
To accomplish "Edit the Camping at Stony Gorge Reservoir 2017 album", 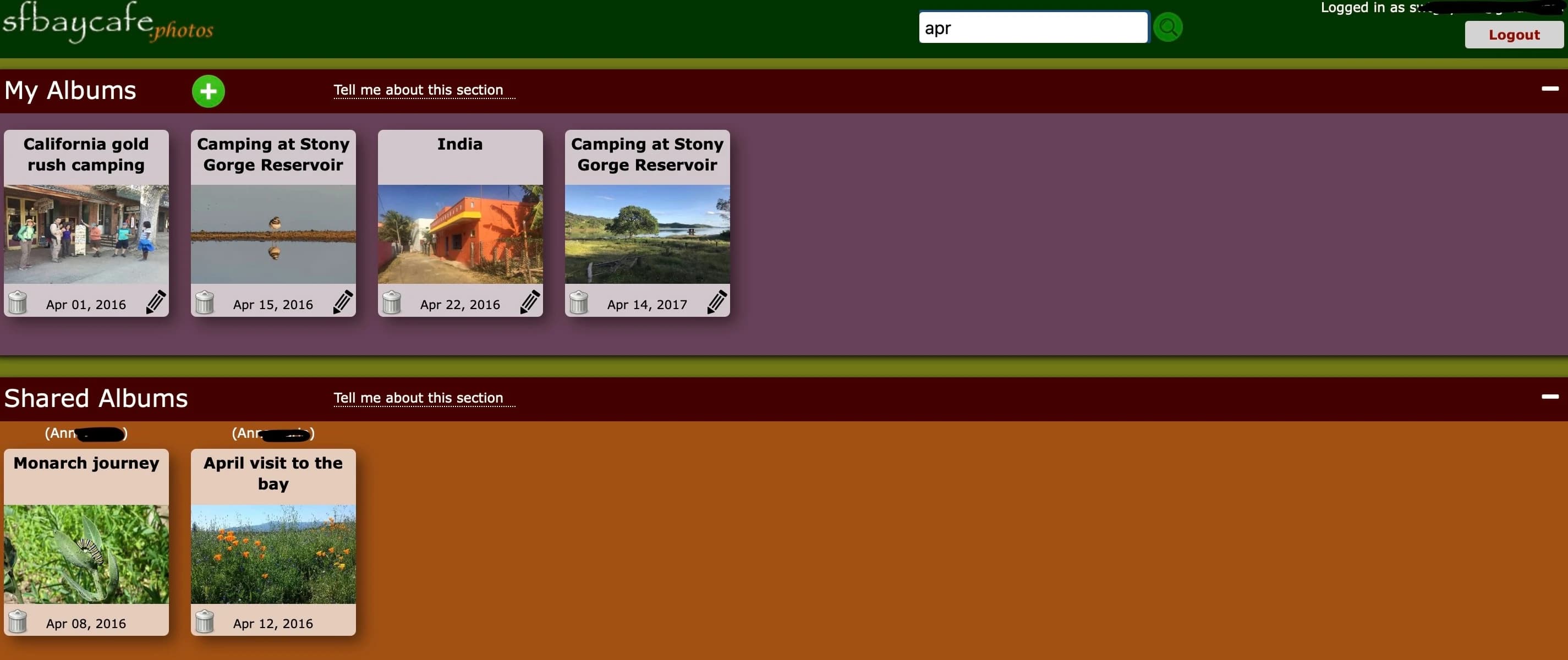I will [x=716, y=301].
